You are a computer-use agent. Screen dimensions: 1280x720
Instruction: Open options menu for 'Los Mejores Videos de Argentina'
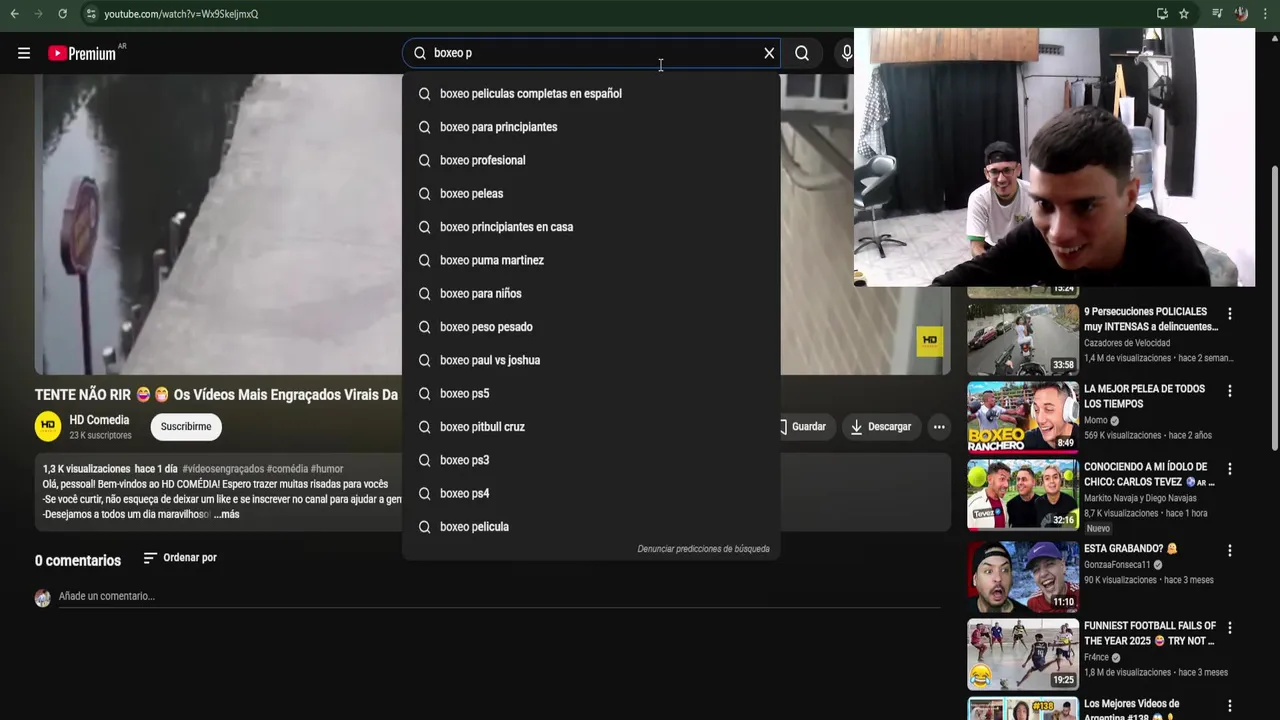tap(1230, 706)
